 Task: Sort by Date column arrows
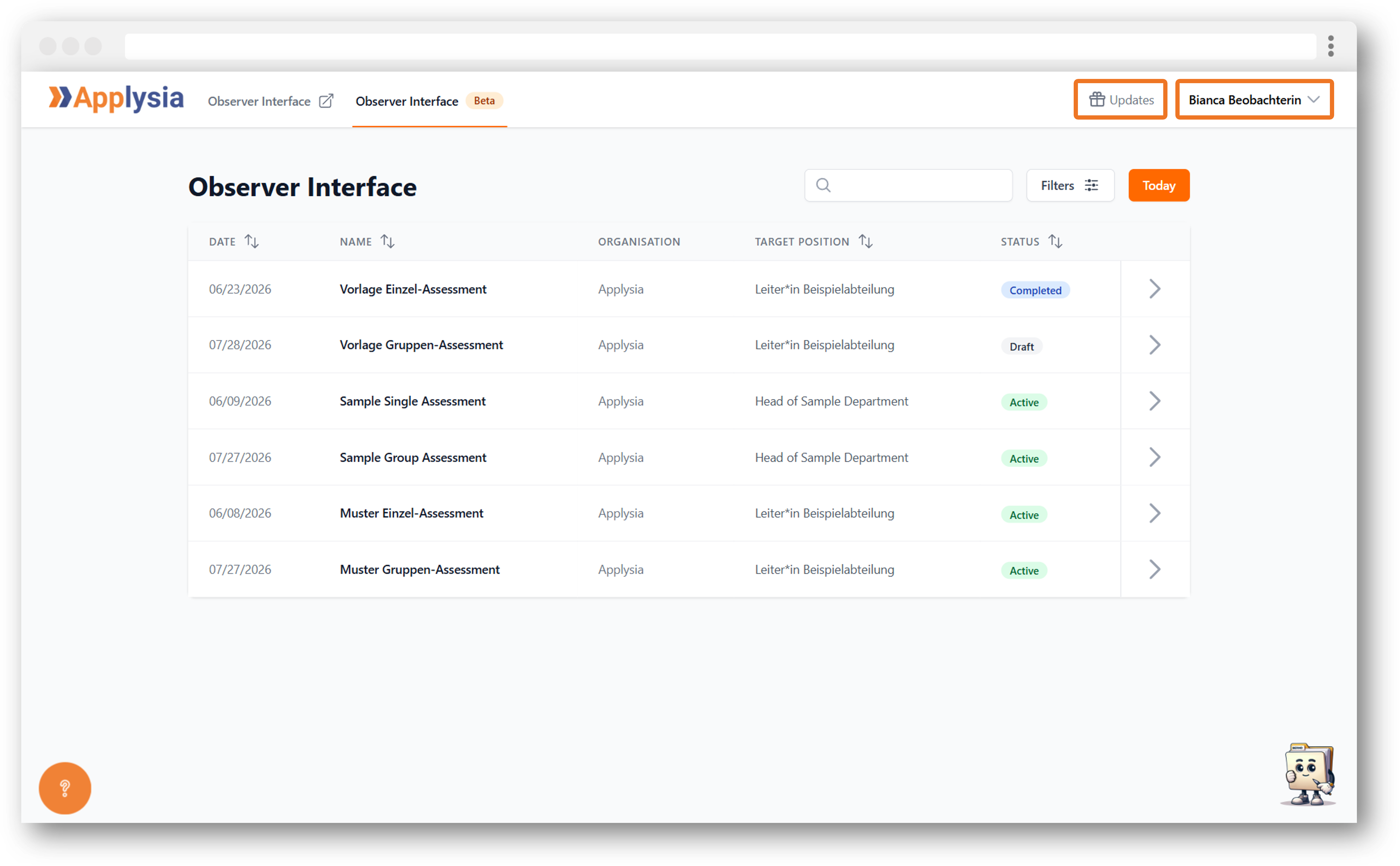pos(251,241)
